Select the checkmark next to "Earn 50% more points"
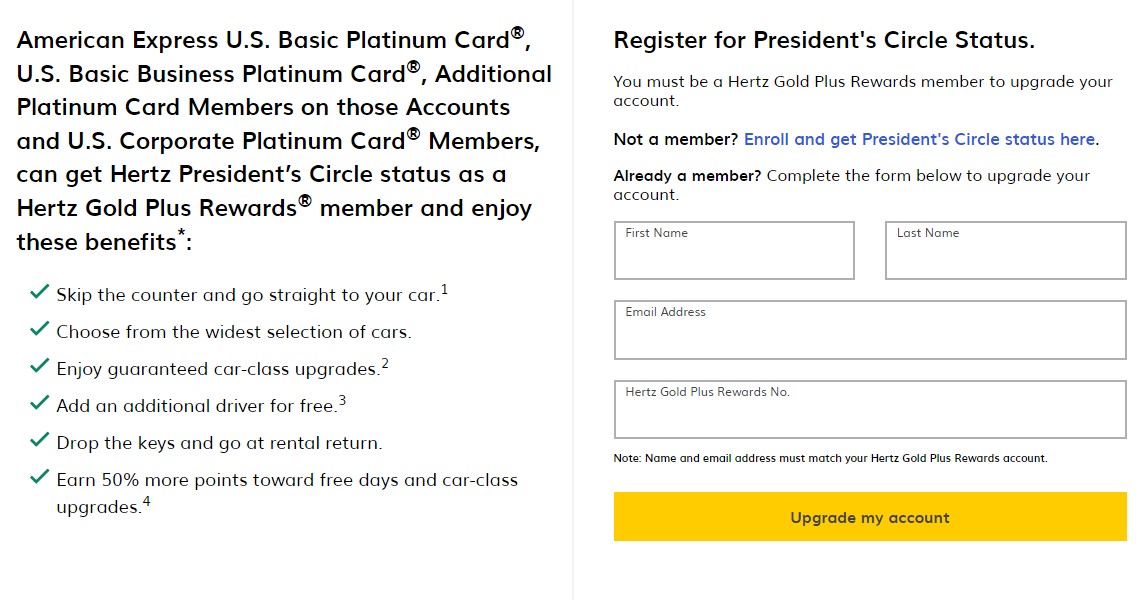 click(x=39, y=478)
